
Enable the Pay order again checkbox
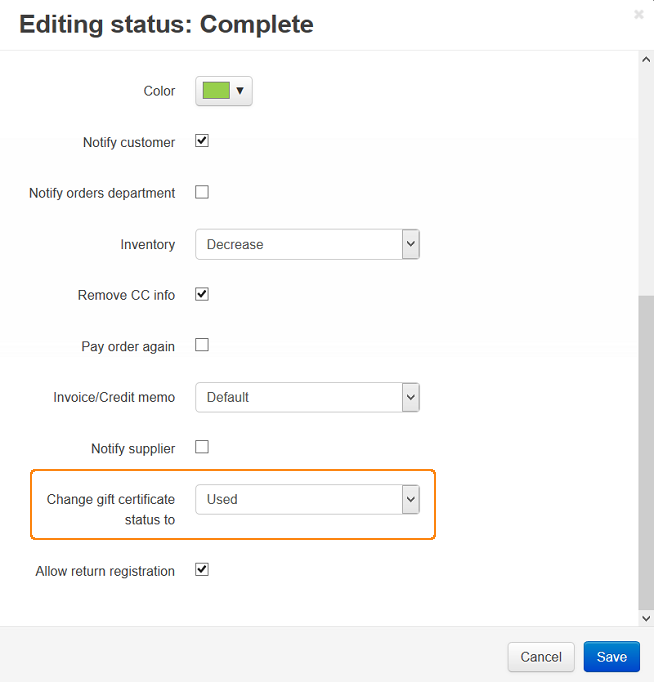tap(202, 345)
